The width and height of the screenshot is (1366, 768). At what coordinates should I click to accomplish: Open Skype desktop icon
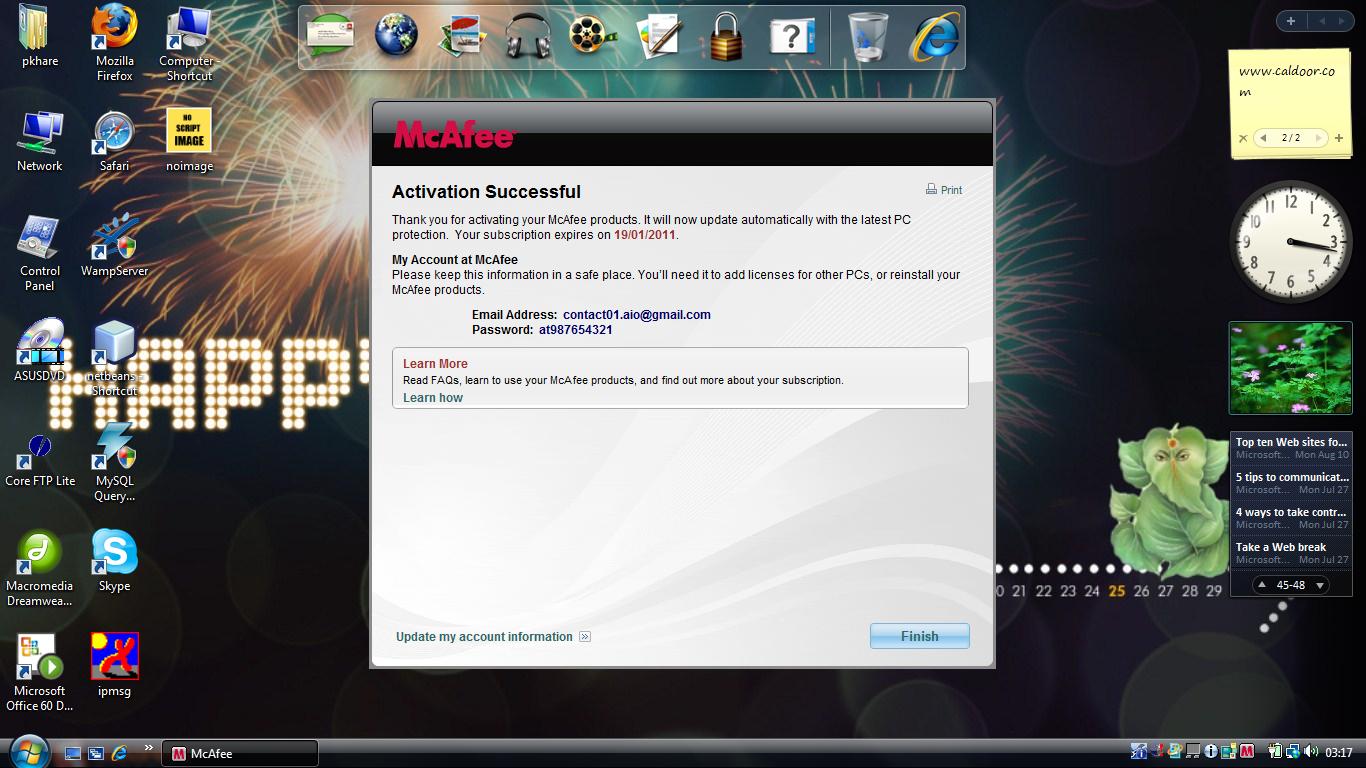[114, 560]
